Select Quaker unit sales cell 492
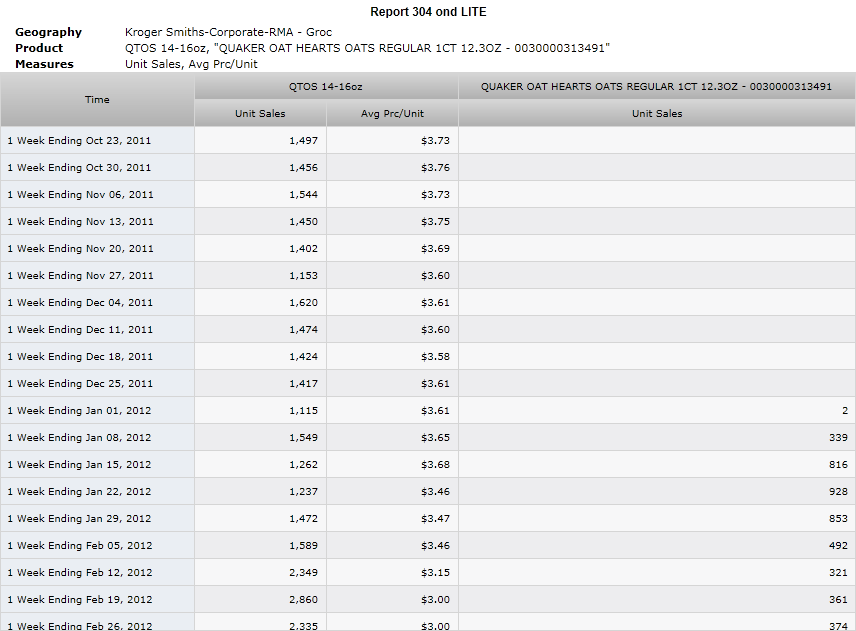 pyautogui.click(x=657, y=546)
